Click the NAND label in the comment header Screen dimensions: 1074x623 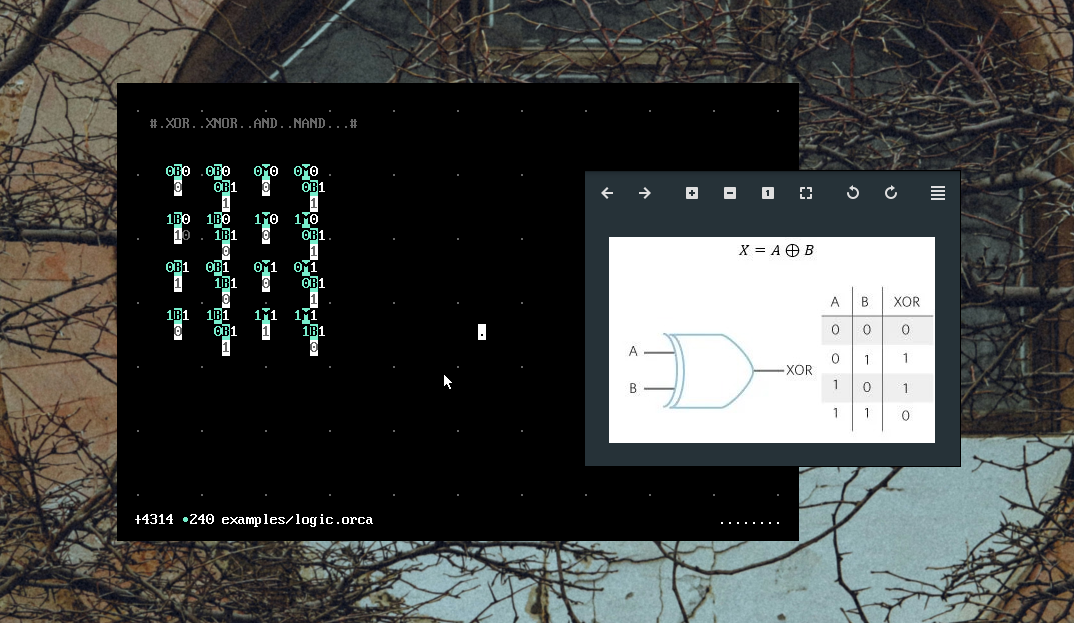310,124
